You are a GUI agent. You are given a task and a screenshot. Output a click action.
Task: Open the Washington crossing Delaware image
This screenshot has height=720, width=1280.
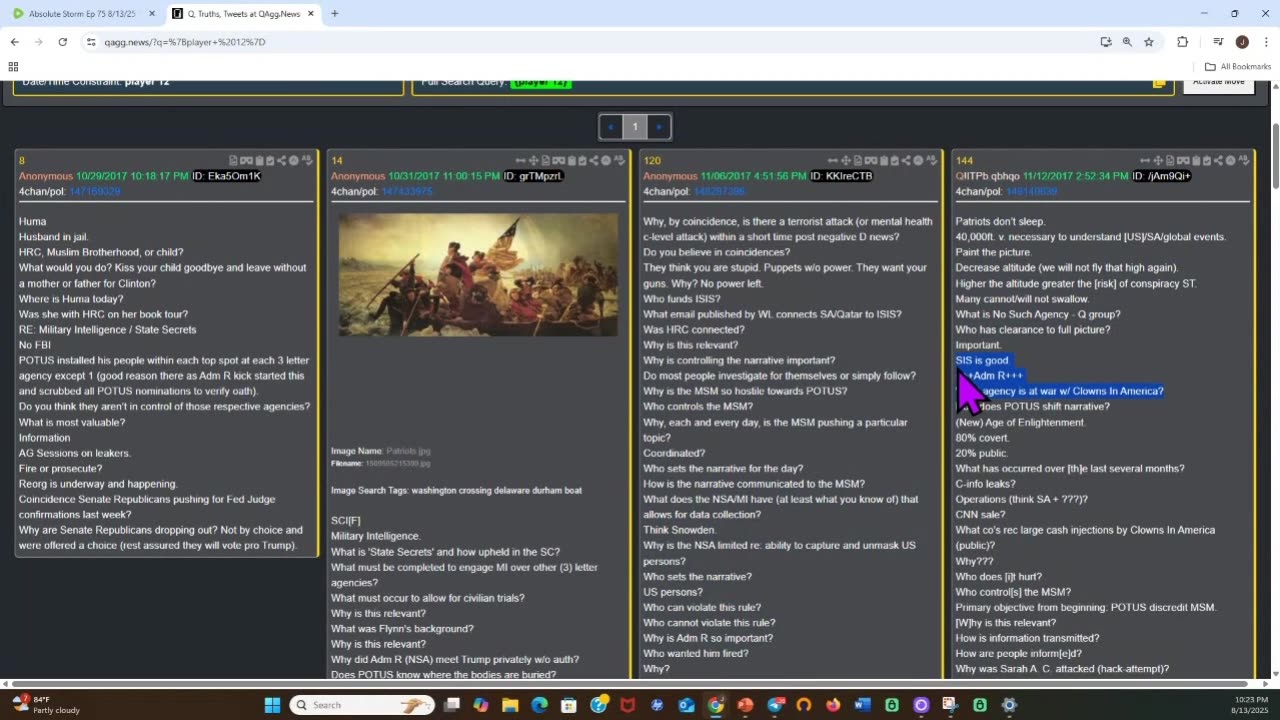(478, 274)
